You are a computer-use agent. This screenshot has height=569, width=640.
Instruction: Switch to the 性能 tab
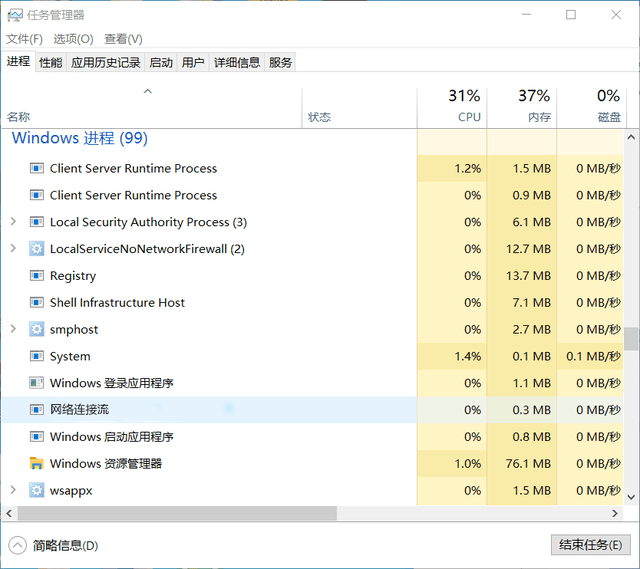[x=50, y=62]
